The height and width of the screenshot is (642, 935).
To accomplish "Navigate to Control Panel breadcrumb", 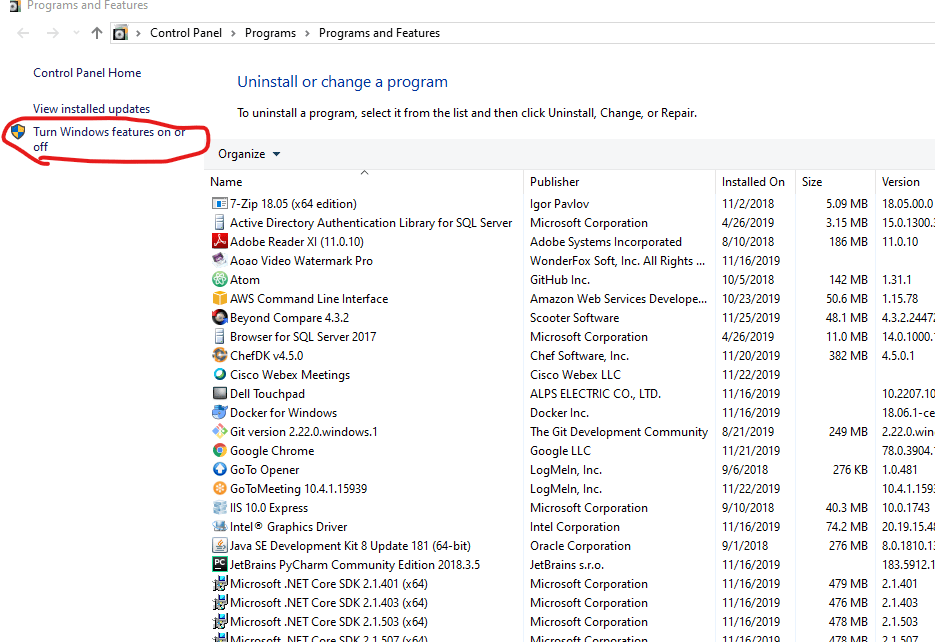I will [x=185, y=33].
